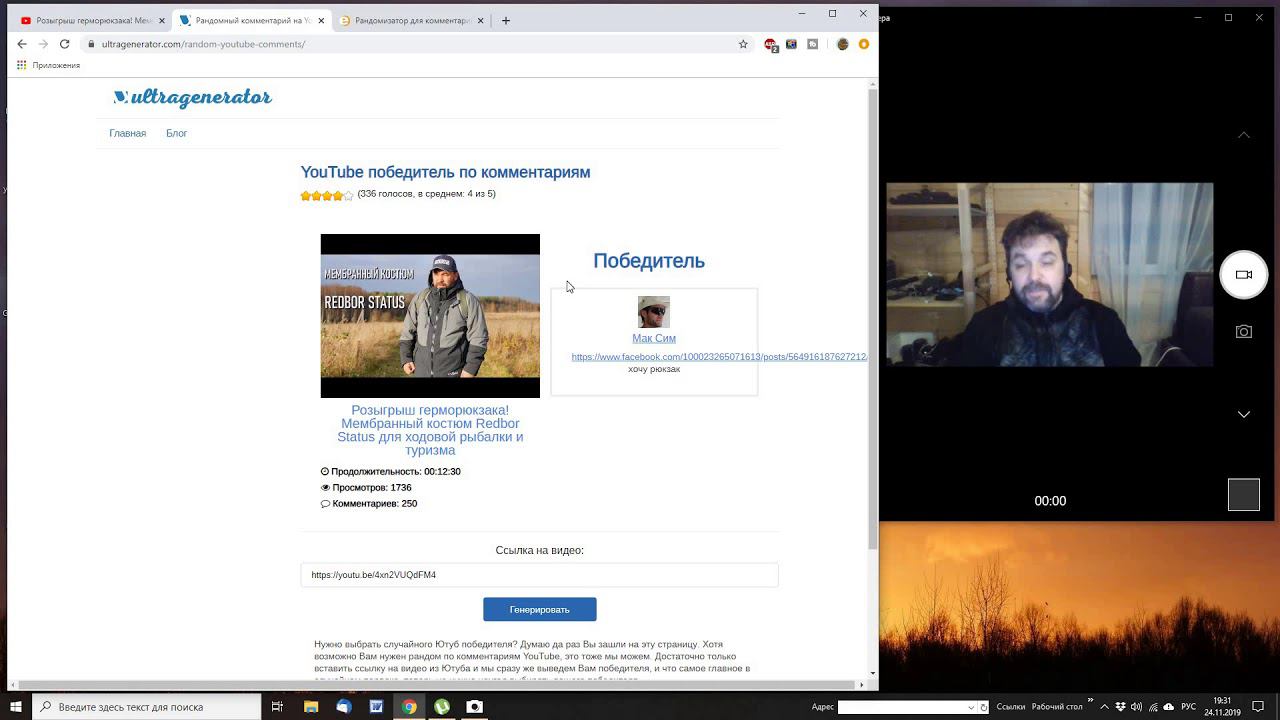Open the Розыгрыш гермоpюкзака video title link

click(x=430, y=430)
